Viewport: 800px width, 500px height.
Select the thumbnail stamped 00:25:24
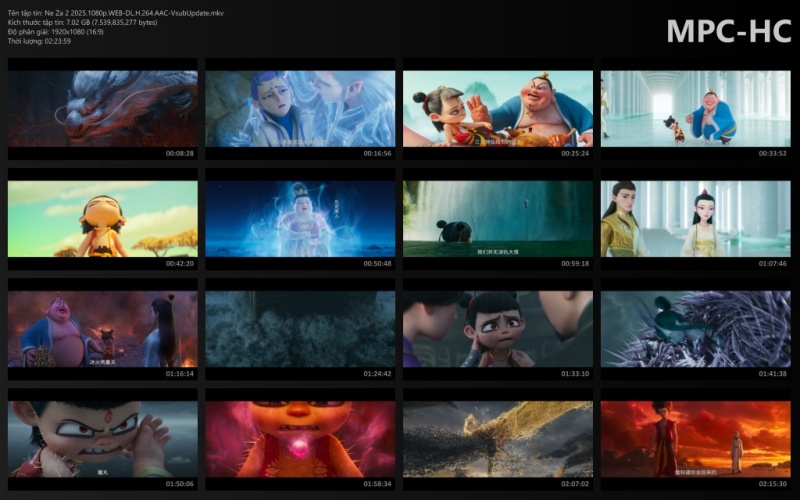pyautogui.click(x=498, y=109)
